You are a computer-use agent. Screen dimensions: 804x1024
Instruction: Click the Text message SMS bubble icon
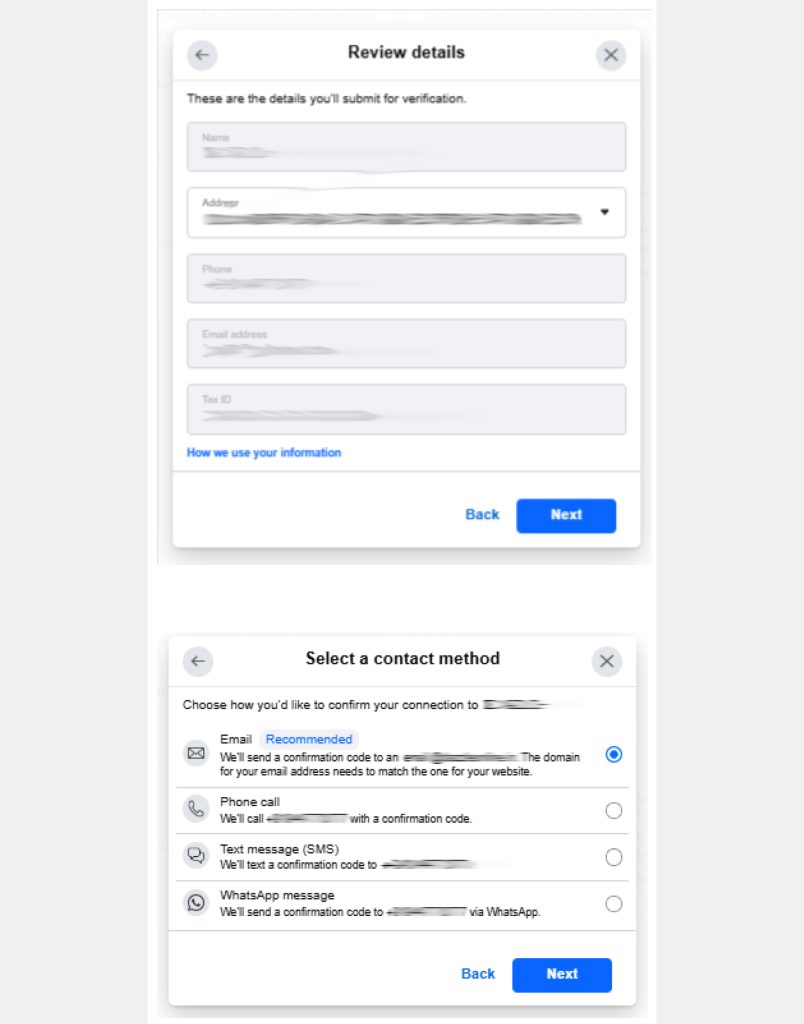[x=197, y=856]
